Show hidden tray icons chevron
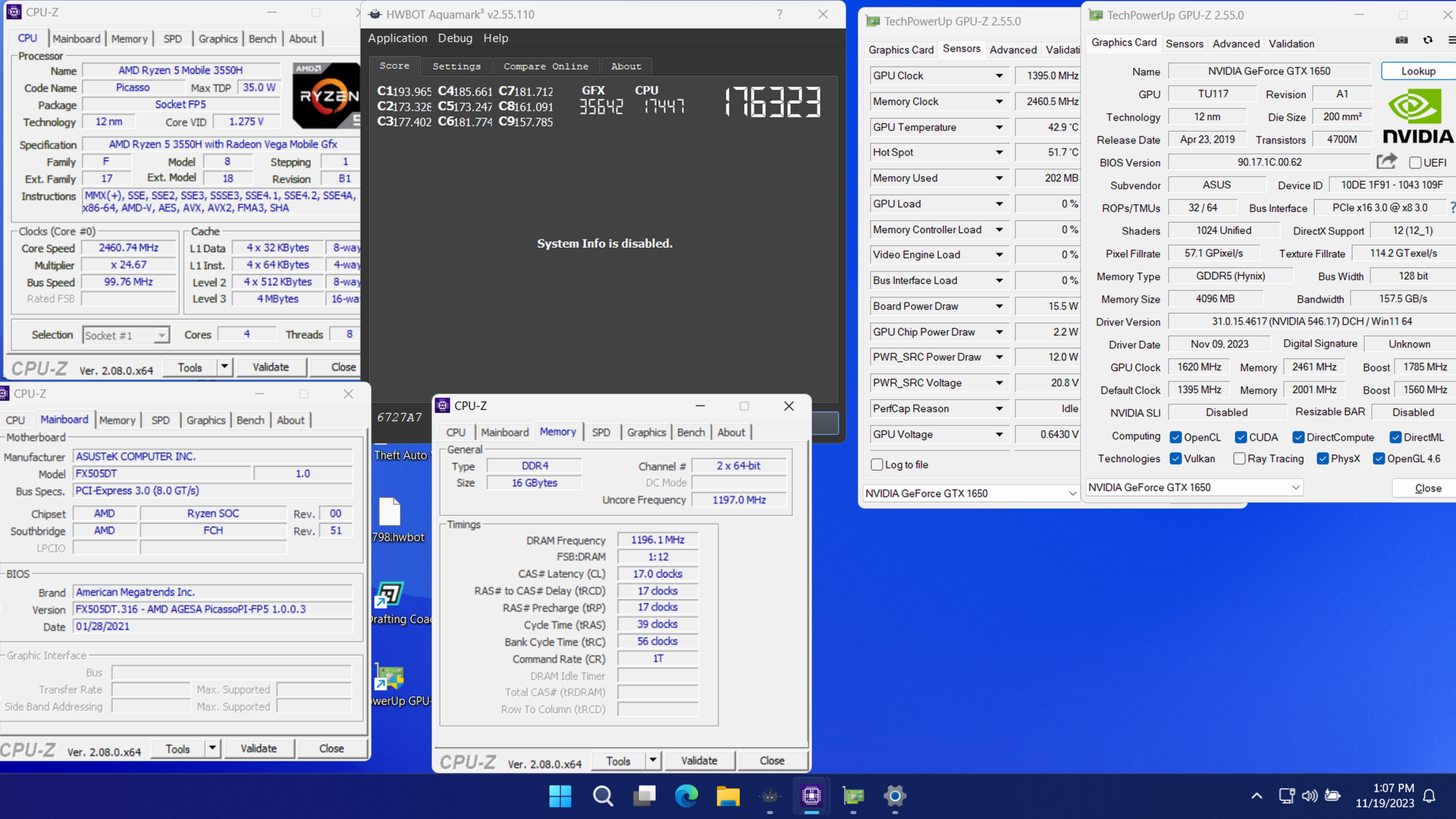Viewport: 1456px width, 819px height. coord(1257,796)
